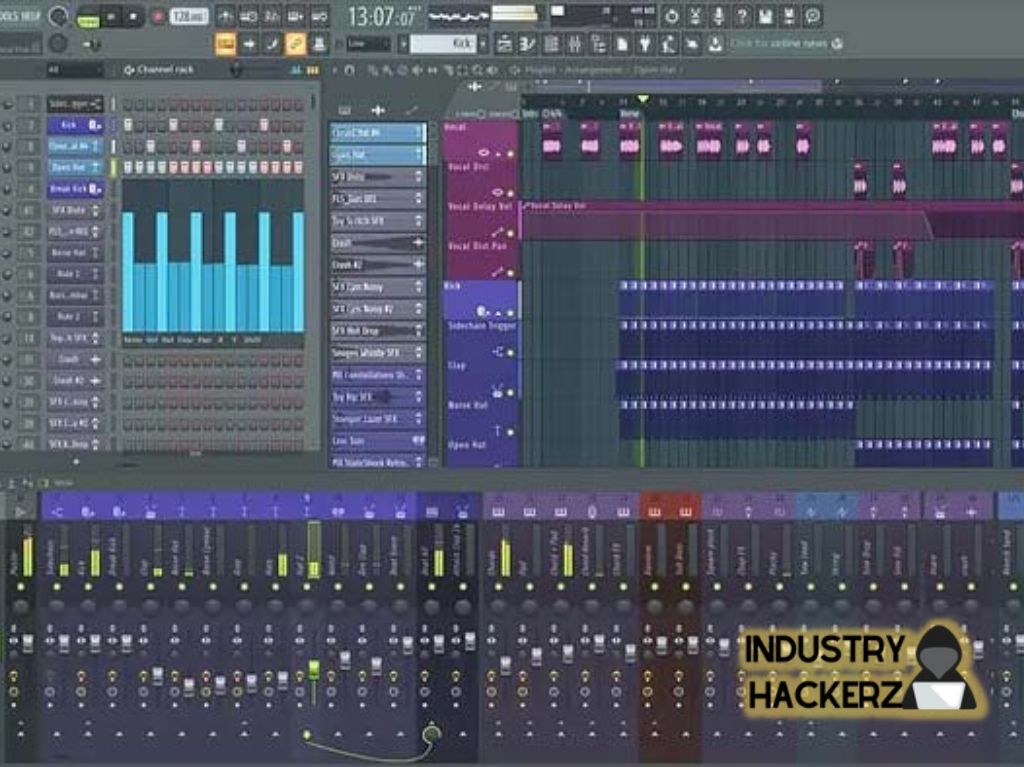Mute the Kick playlist track
Image resolution: width=1024 pixels, height=767 pixels.
tap(511, 313)
